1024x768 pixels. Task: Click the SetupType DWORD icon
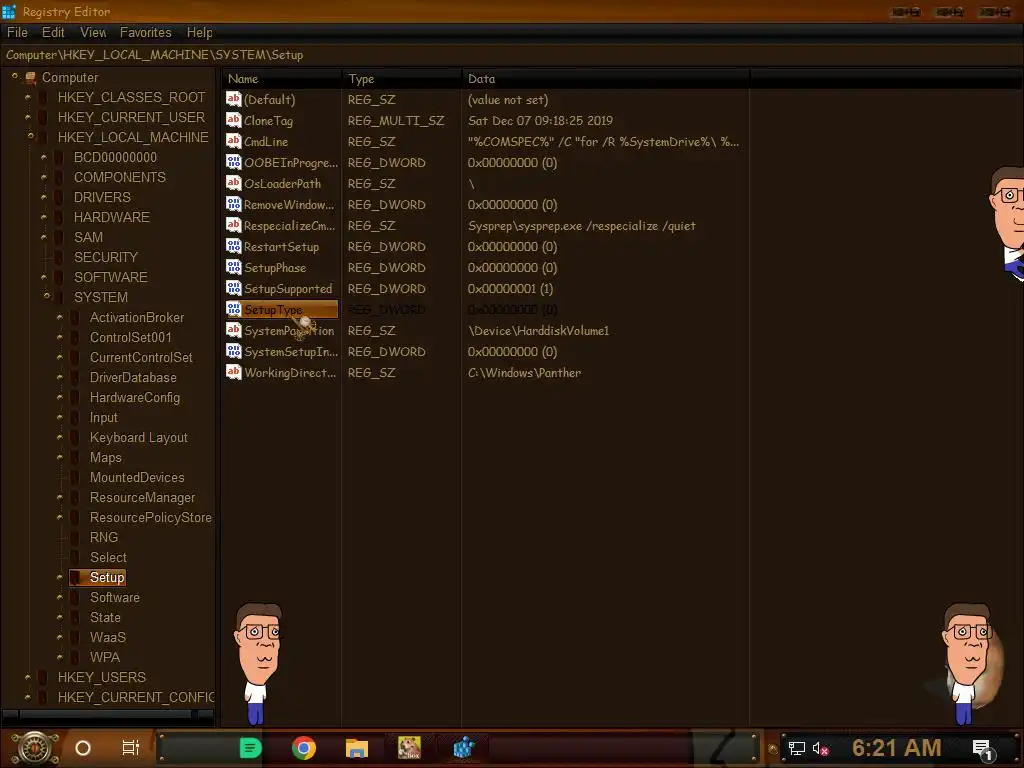[234, 308]
